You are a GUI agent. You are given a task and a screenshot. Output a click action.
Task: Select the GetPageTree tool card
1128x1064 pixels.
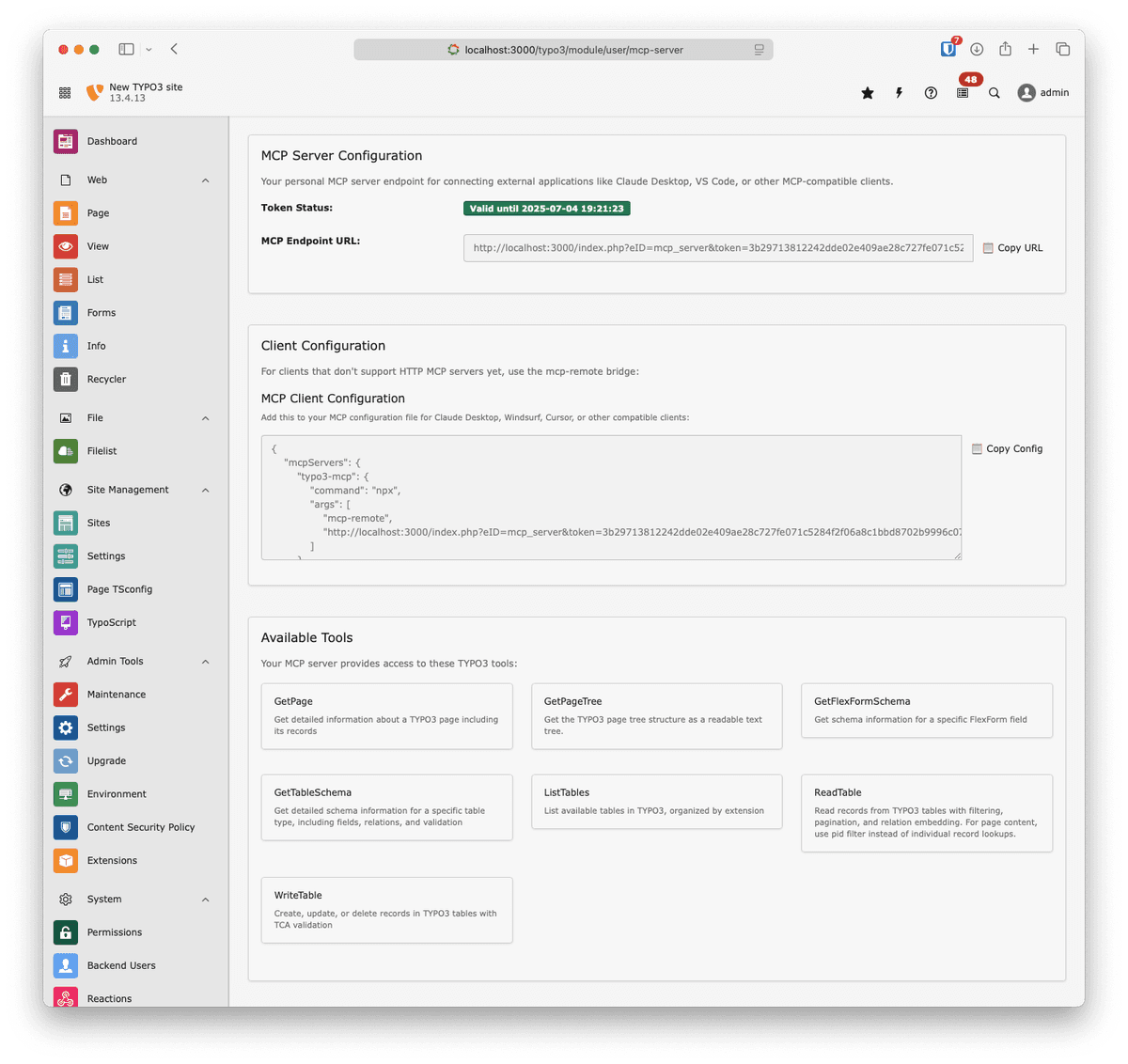point(657,716)
